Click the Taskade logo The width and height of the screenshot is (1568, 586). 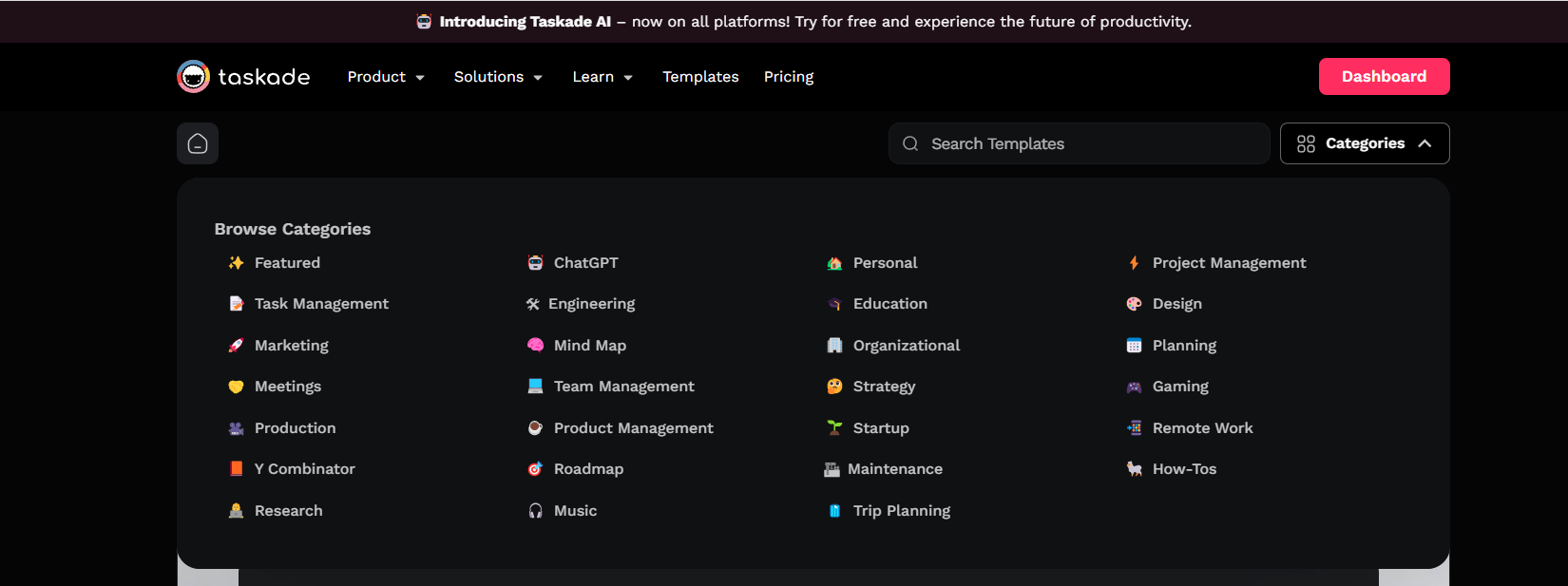click(244, 77)
